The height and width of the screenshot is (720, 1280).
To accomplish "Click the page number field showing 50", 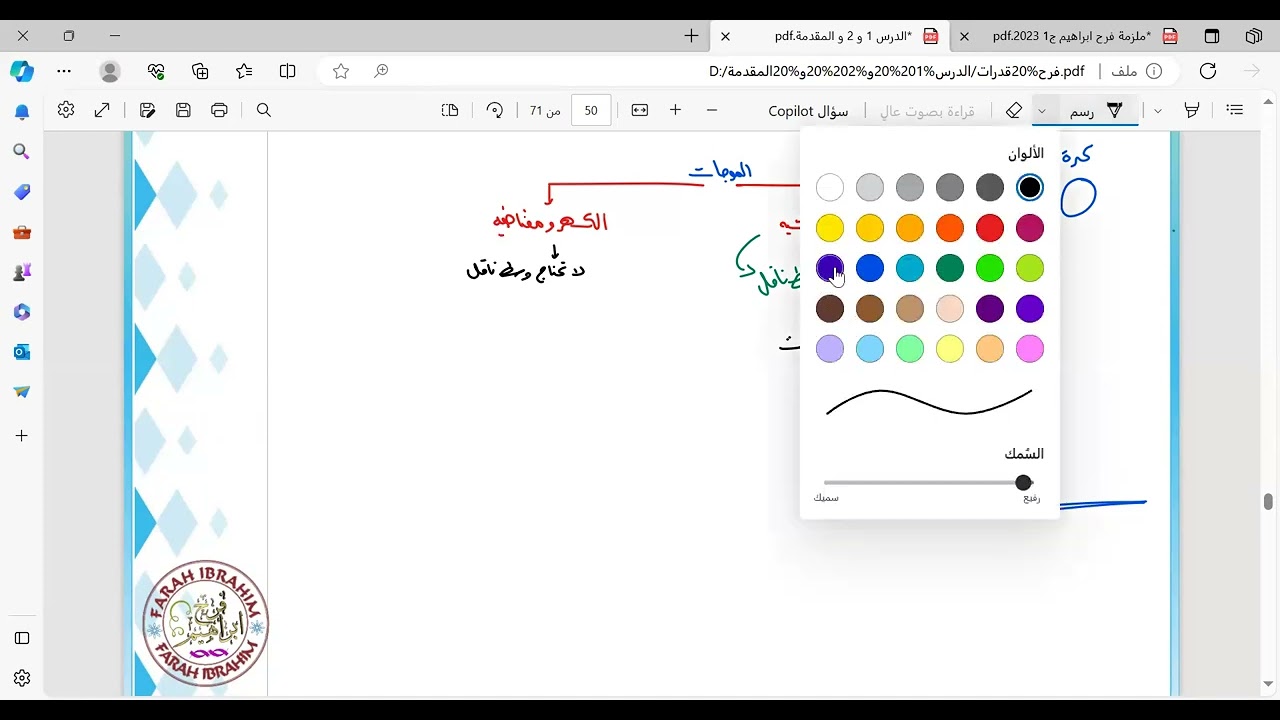I will (591, 110).
